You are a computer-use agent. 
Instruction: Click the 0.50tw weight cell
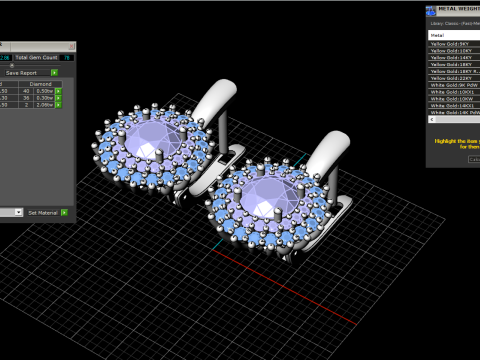point(44,91)
